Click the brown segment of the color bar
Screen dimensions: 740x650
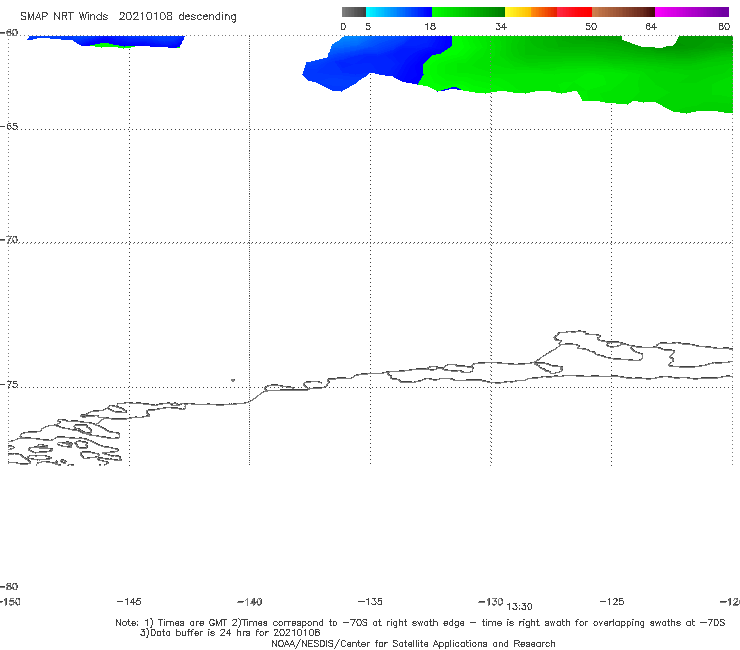[623, 12]
